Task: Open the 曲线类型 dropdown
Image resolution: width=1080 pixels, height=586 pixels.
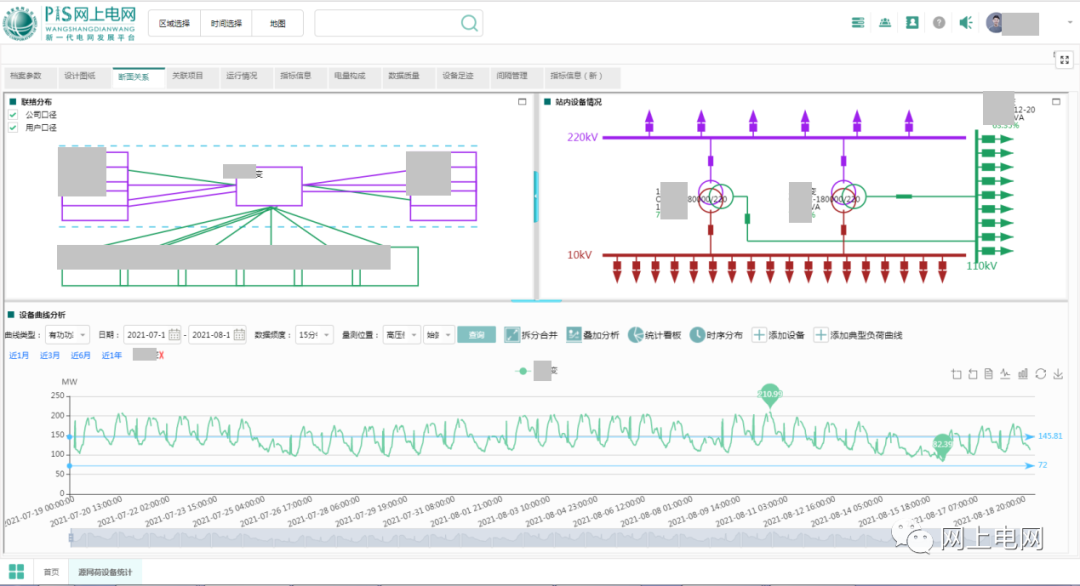Action: [67, 335]
